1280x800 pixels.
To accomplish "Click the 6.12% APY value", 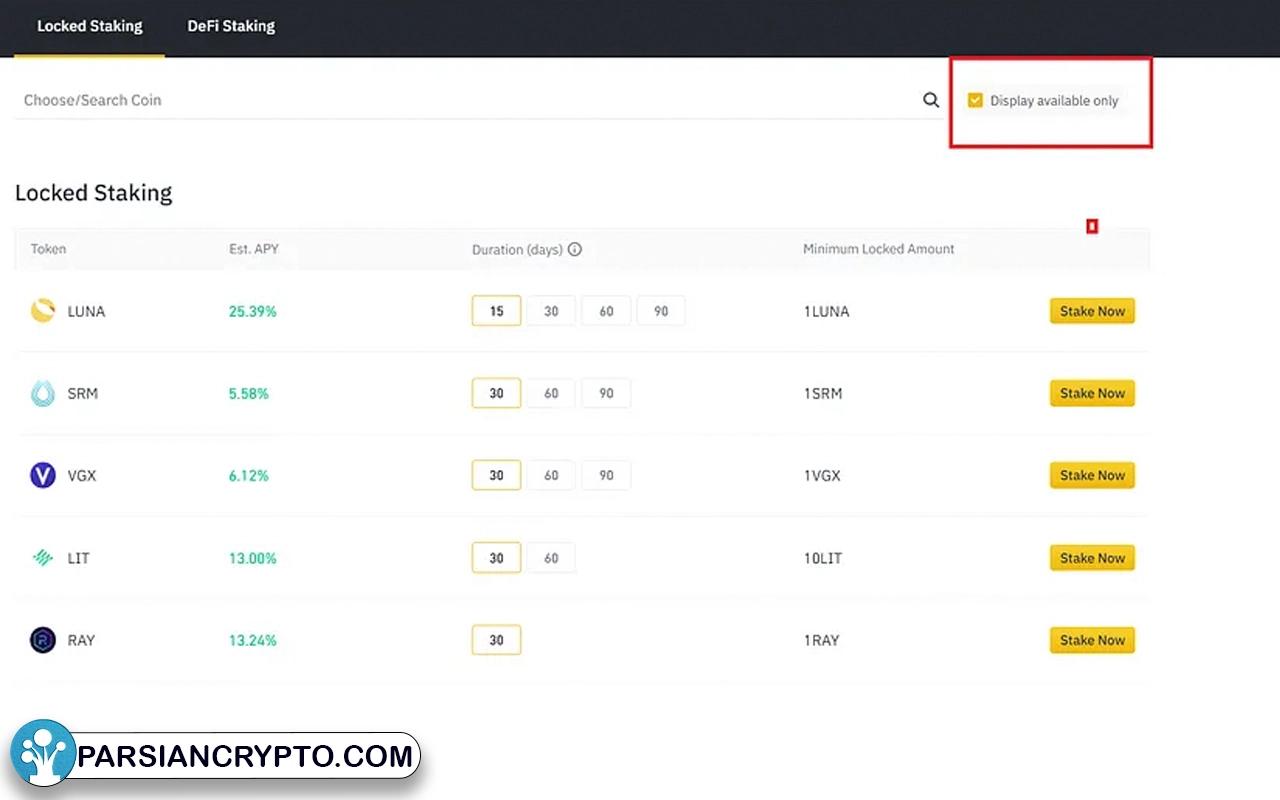I will (249, 475).
